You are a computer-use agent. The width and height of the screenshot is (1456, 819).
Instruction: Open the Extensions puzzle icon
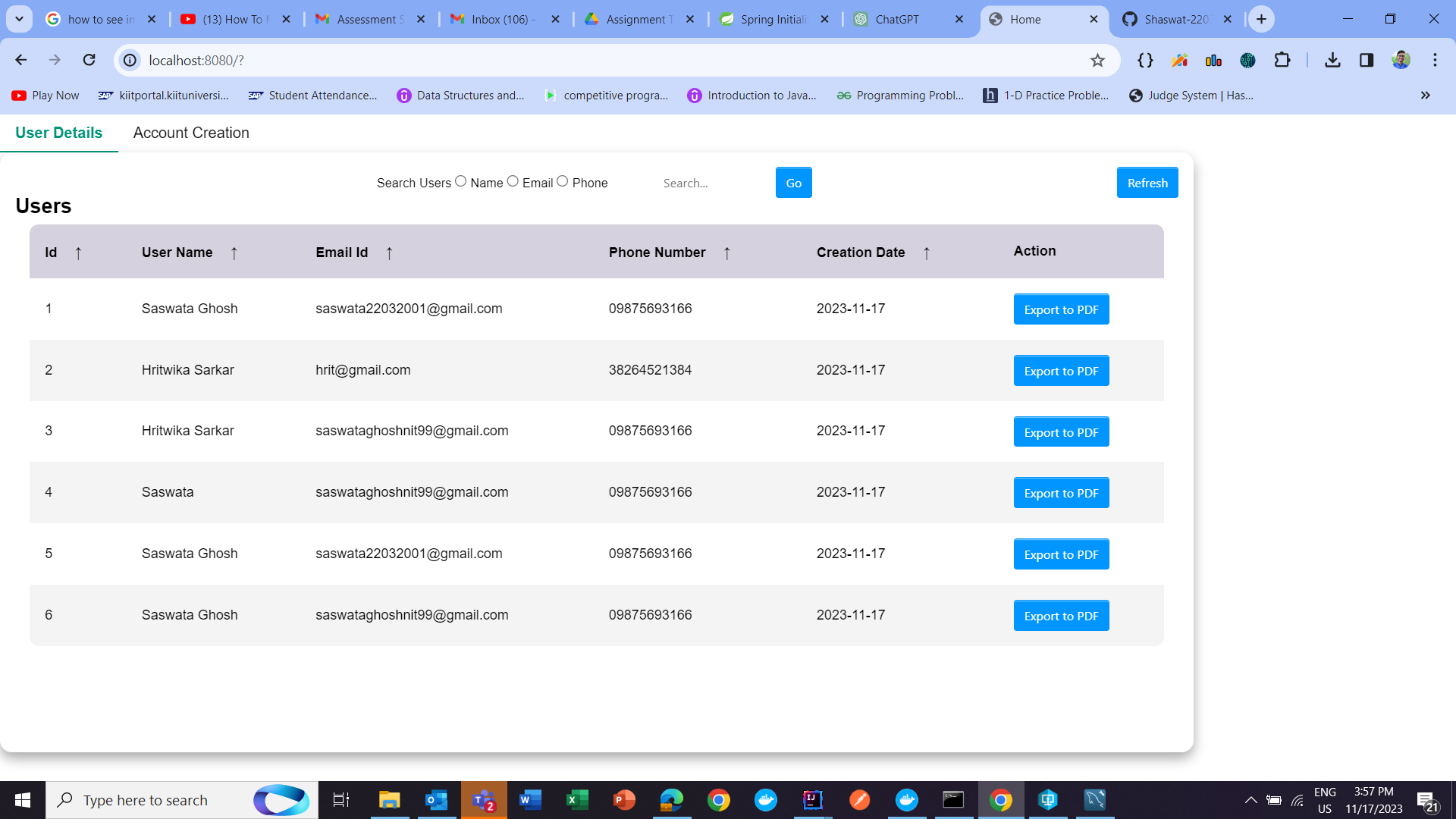[x=1283, y=60]
